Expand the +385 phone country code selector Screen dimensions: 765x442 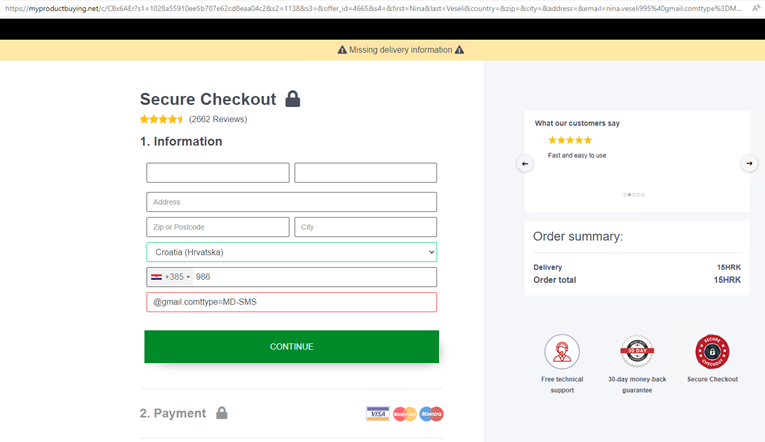tap(170, 277)
